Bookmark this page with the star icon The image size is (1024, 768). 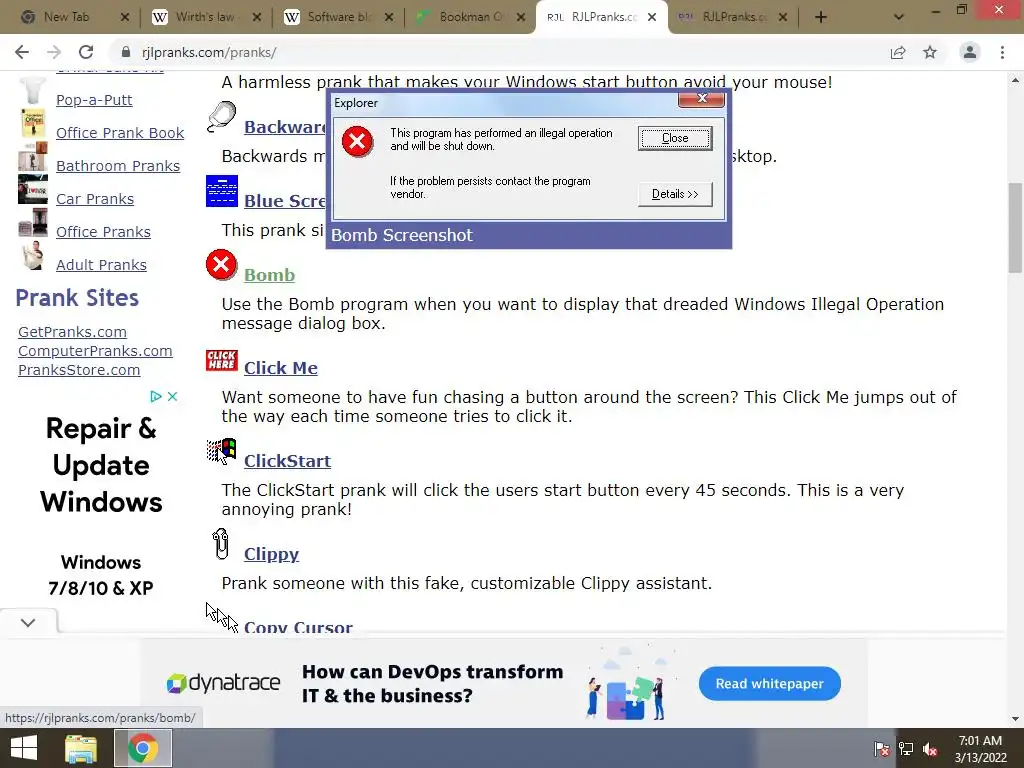click(930, 52)
